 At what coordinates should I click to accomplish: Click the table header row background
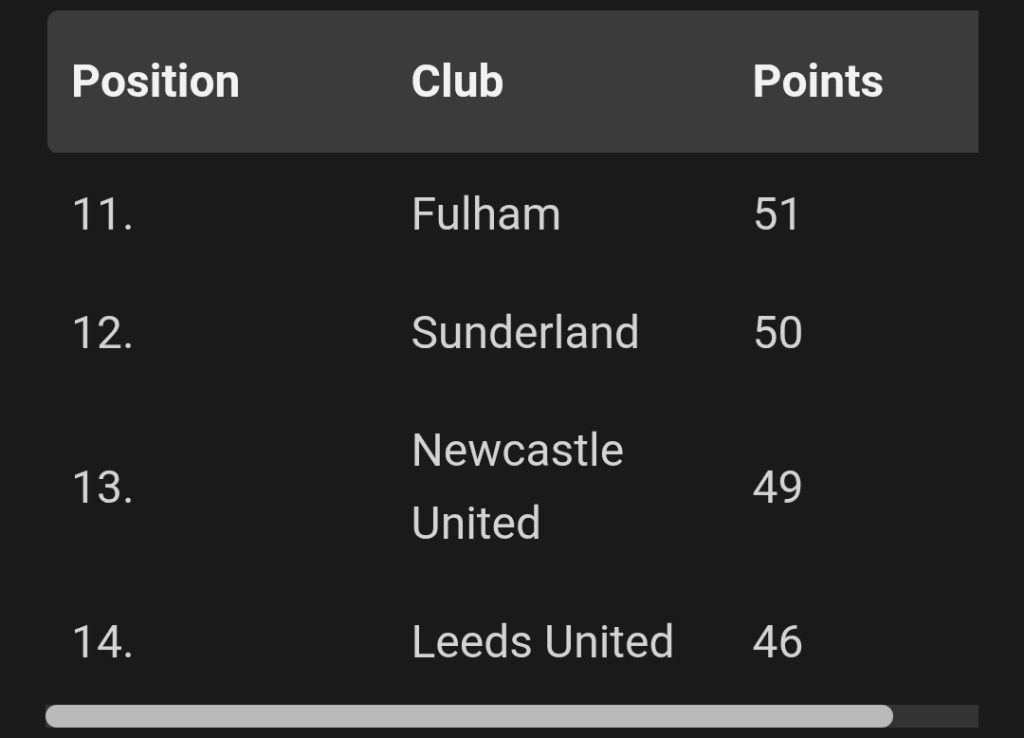click(x=513, y=82)
